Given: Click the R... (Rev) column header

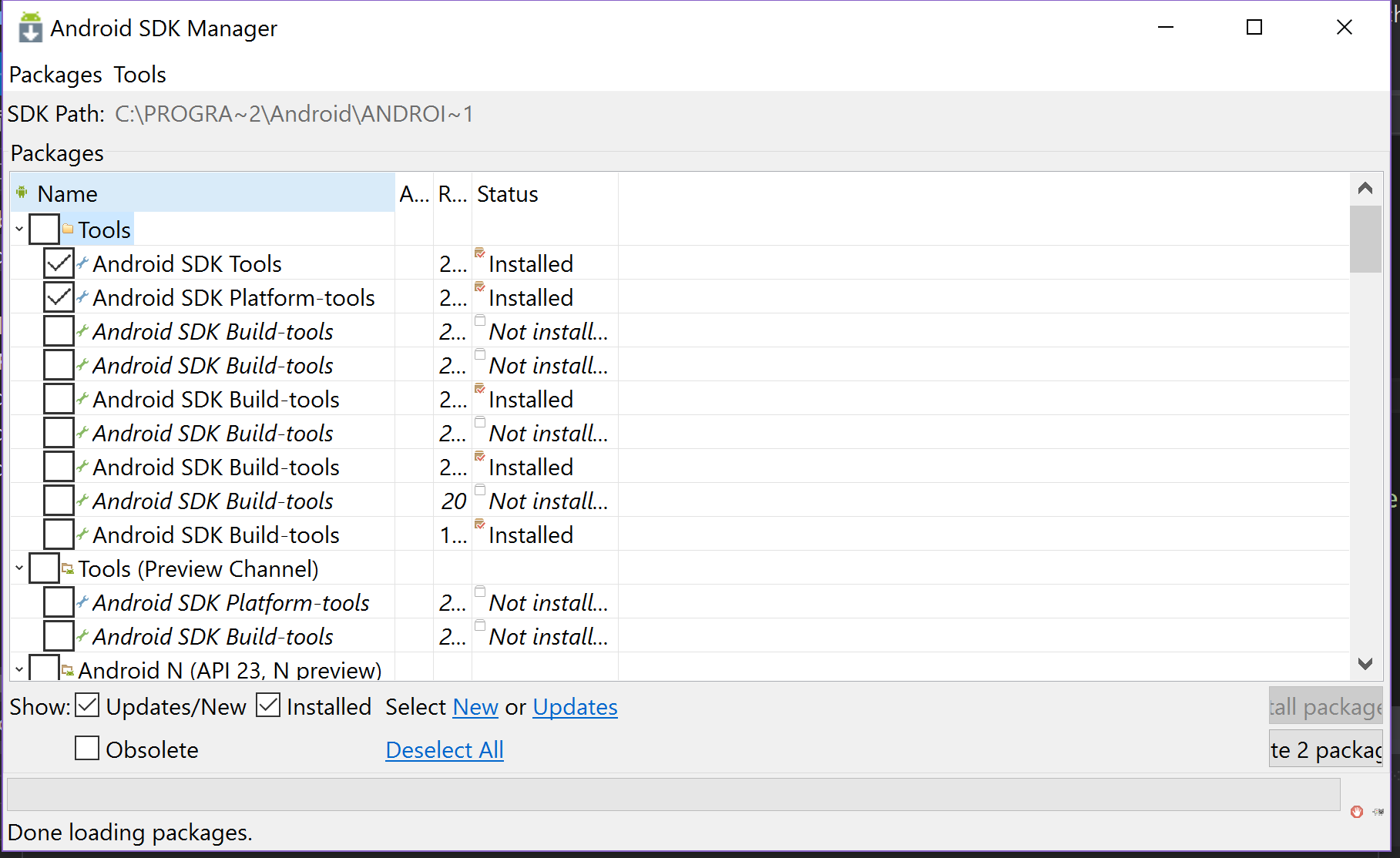Looking at the screenshot, I should tap(453, 193).
